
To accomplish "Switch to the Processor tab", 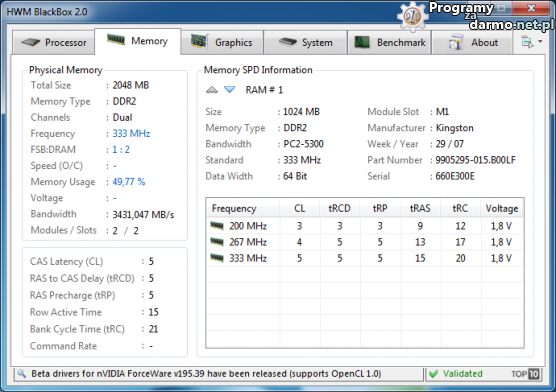I will [x=54, y=43].
